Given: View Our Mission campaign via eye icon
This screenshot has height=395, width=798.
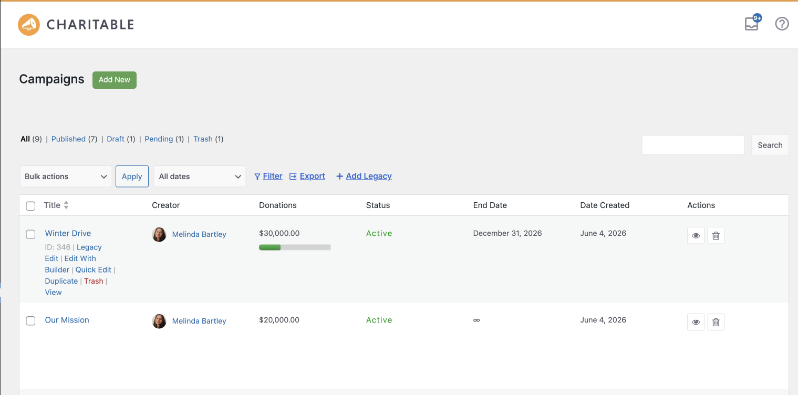Looking at the screenshot, I should [696, 322].
